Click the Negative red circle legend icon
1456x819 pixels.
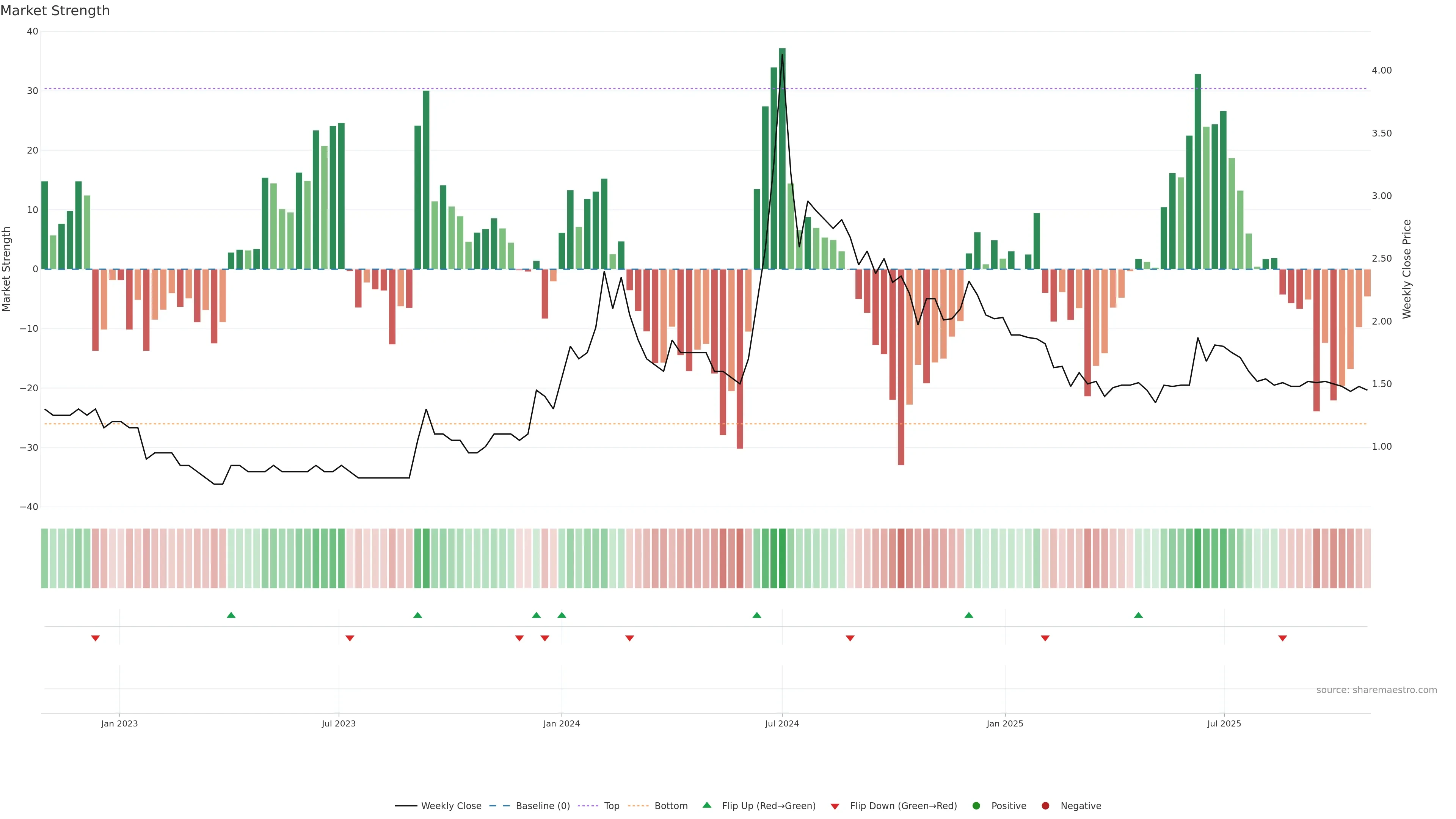(x=1045, y=805)
